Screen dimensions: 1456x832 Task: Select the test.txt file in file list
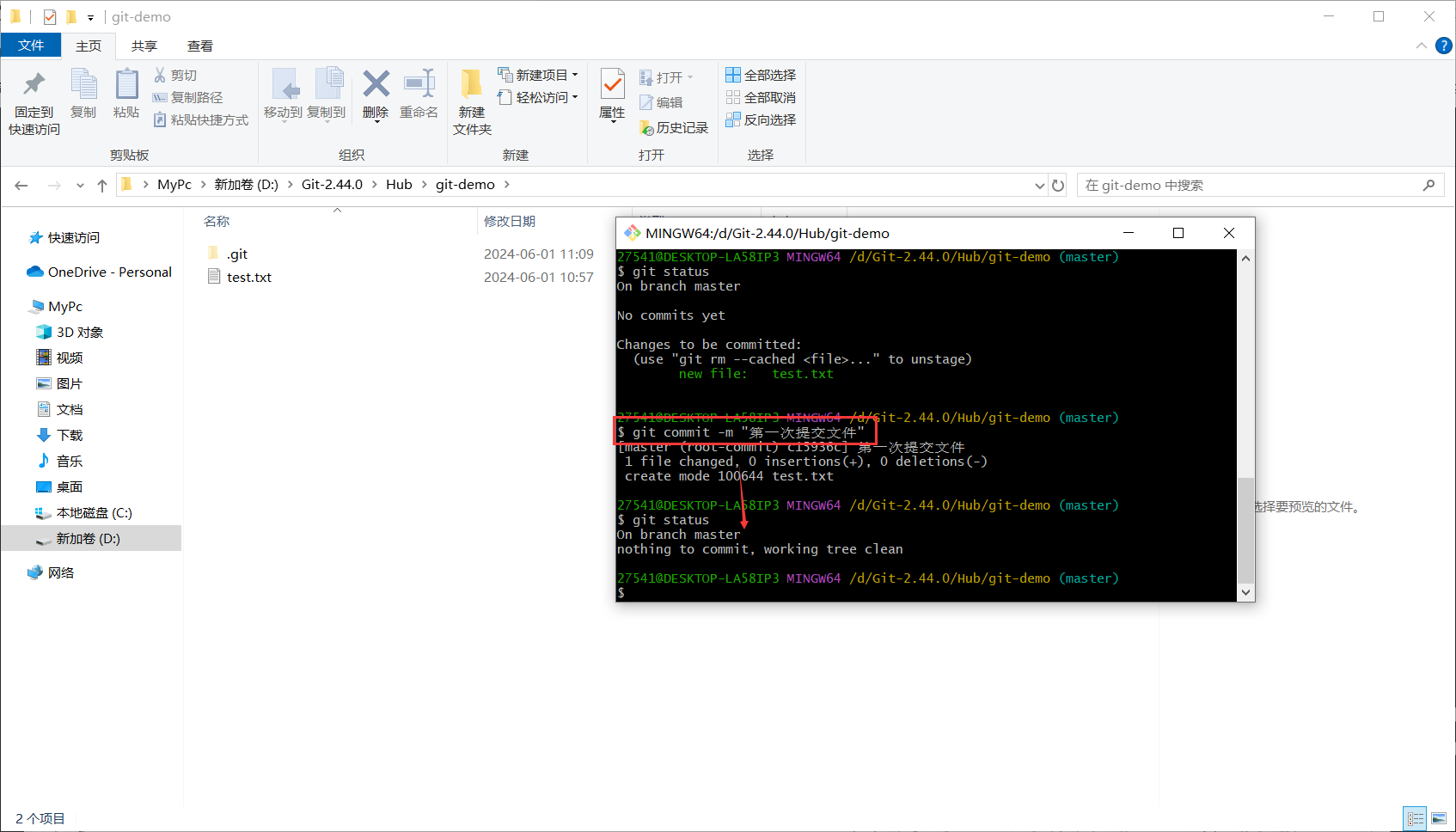(240, 277)
